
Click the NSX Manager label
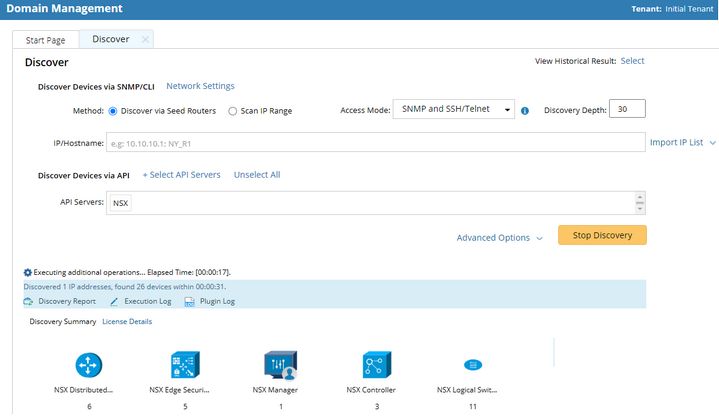pos(275,390)
